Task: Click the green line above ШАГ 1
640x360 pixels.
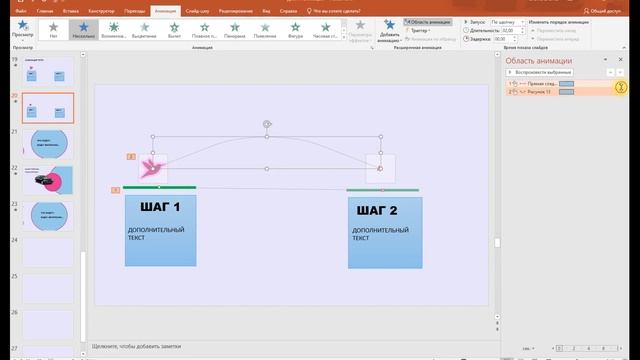Action: (160, 187)
